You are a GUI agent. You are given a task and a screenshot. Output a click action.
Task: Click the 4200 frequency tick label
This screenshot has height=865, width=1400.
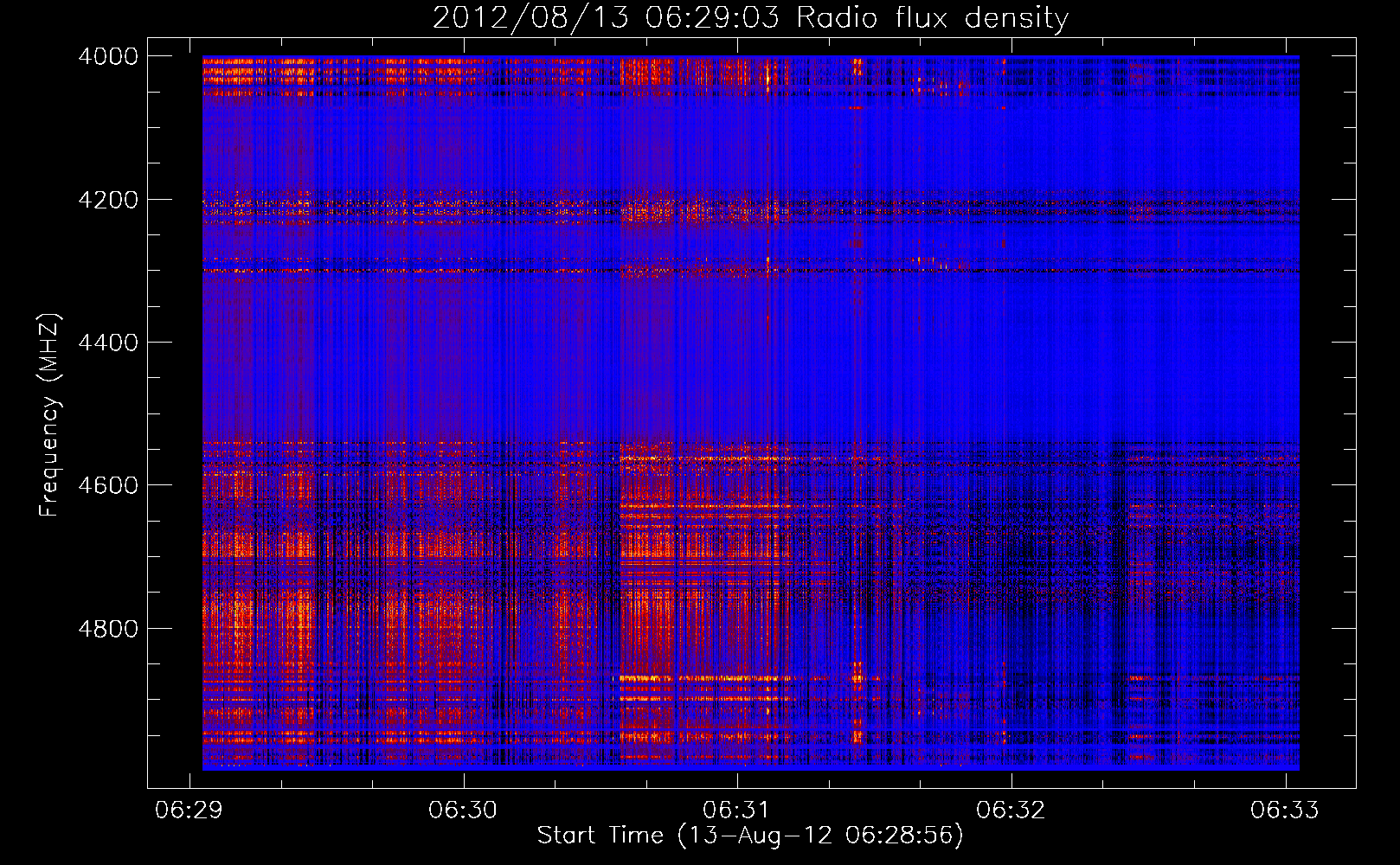pyautogui.click(x=108, y=200)
